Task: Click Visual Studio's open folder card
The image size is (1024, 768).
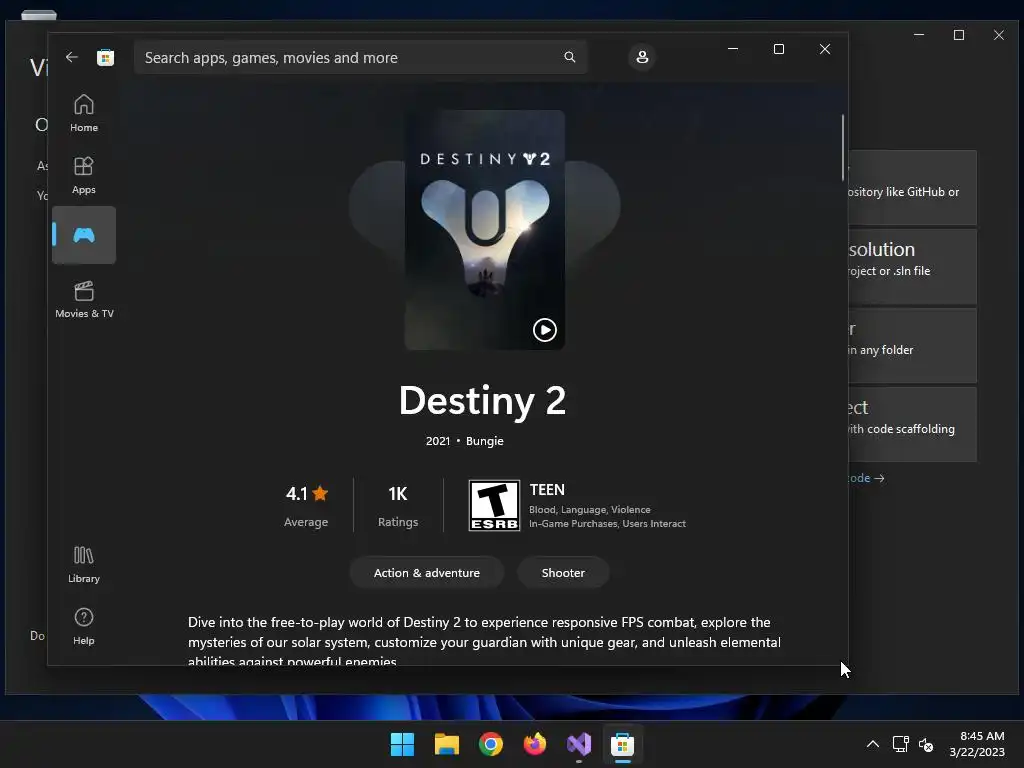Action: tap(912, 345)
